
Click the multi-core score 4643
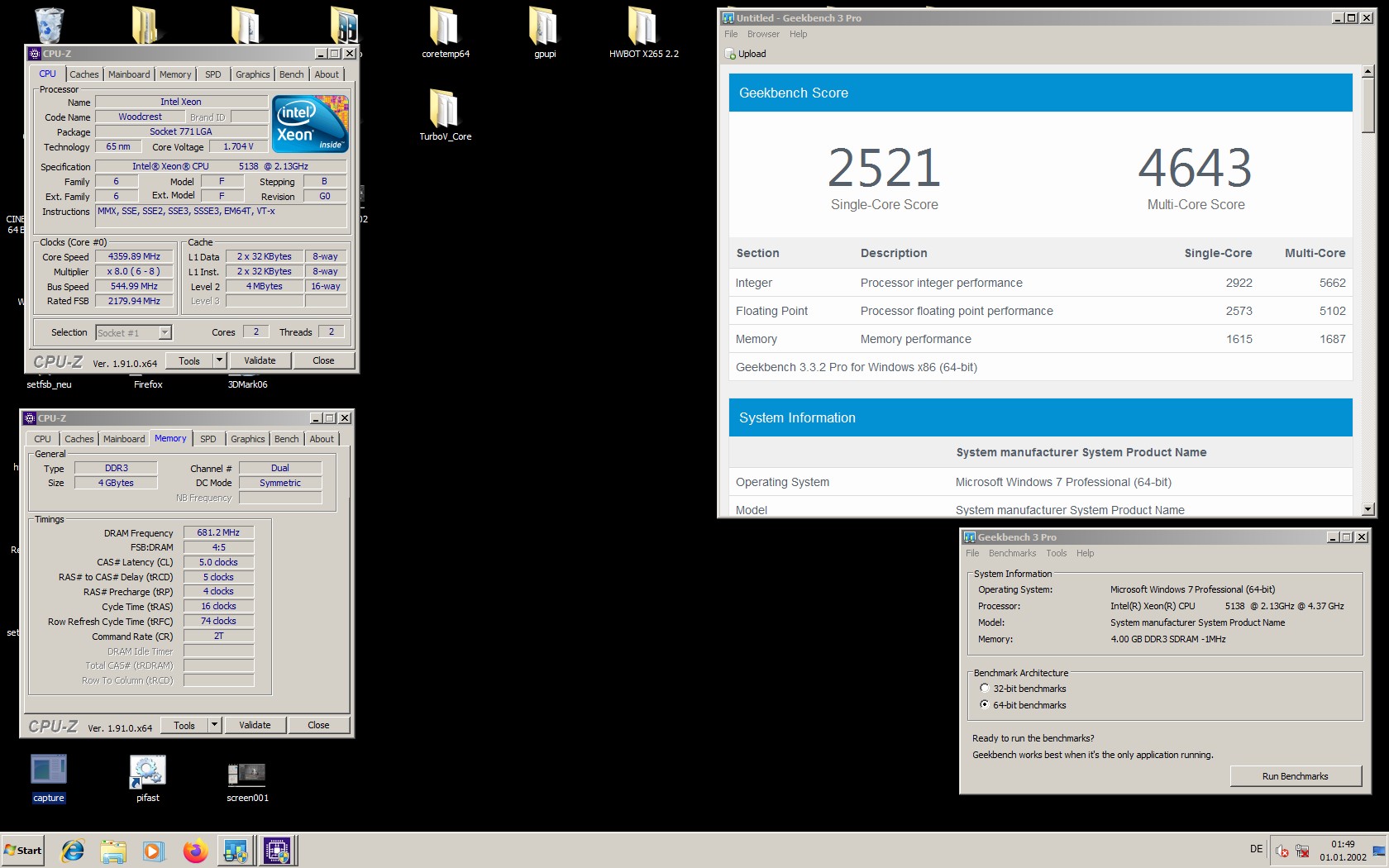1195,168
